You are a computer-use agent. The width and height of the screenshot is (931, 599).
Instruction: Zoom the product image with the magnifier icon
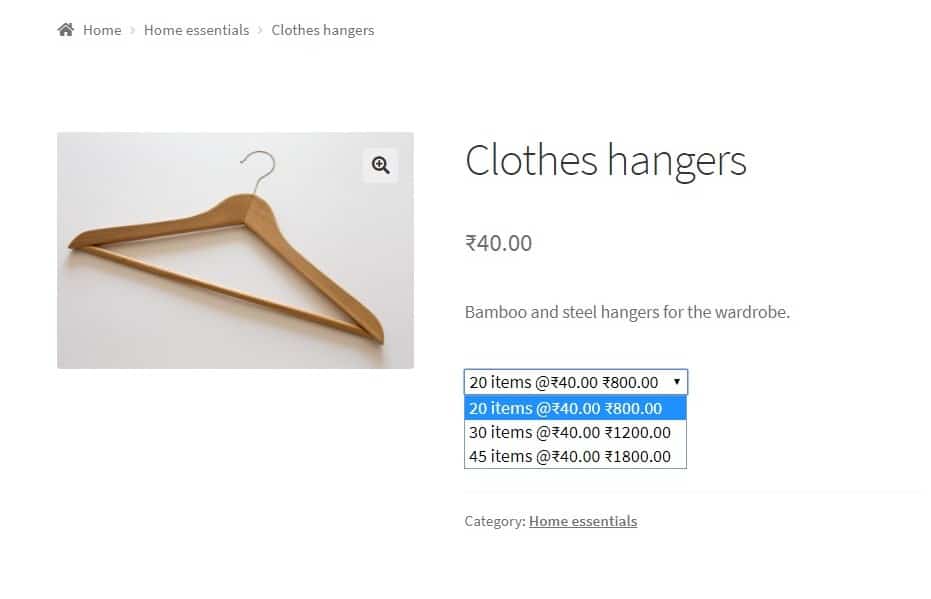coord(380,166)
